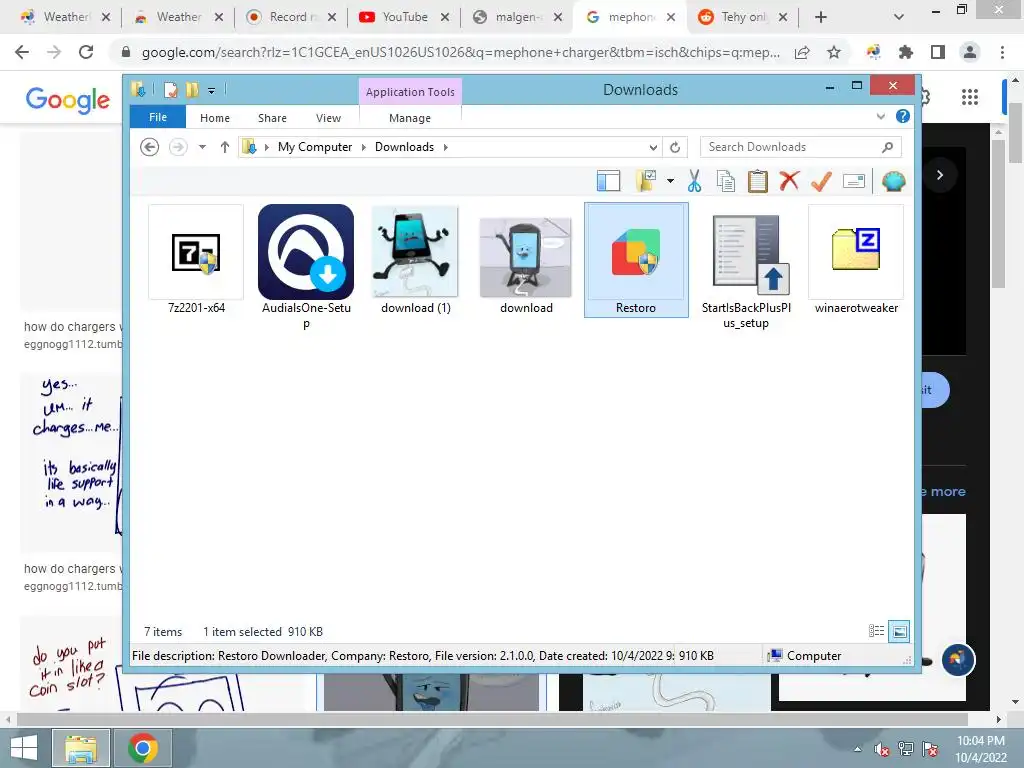The image size is (1024, 768).
Task: Open Google apps grid icon
Action: pos(970,97)
